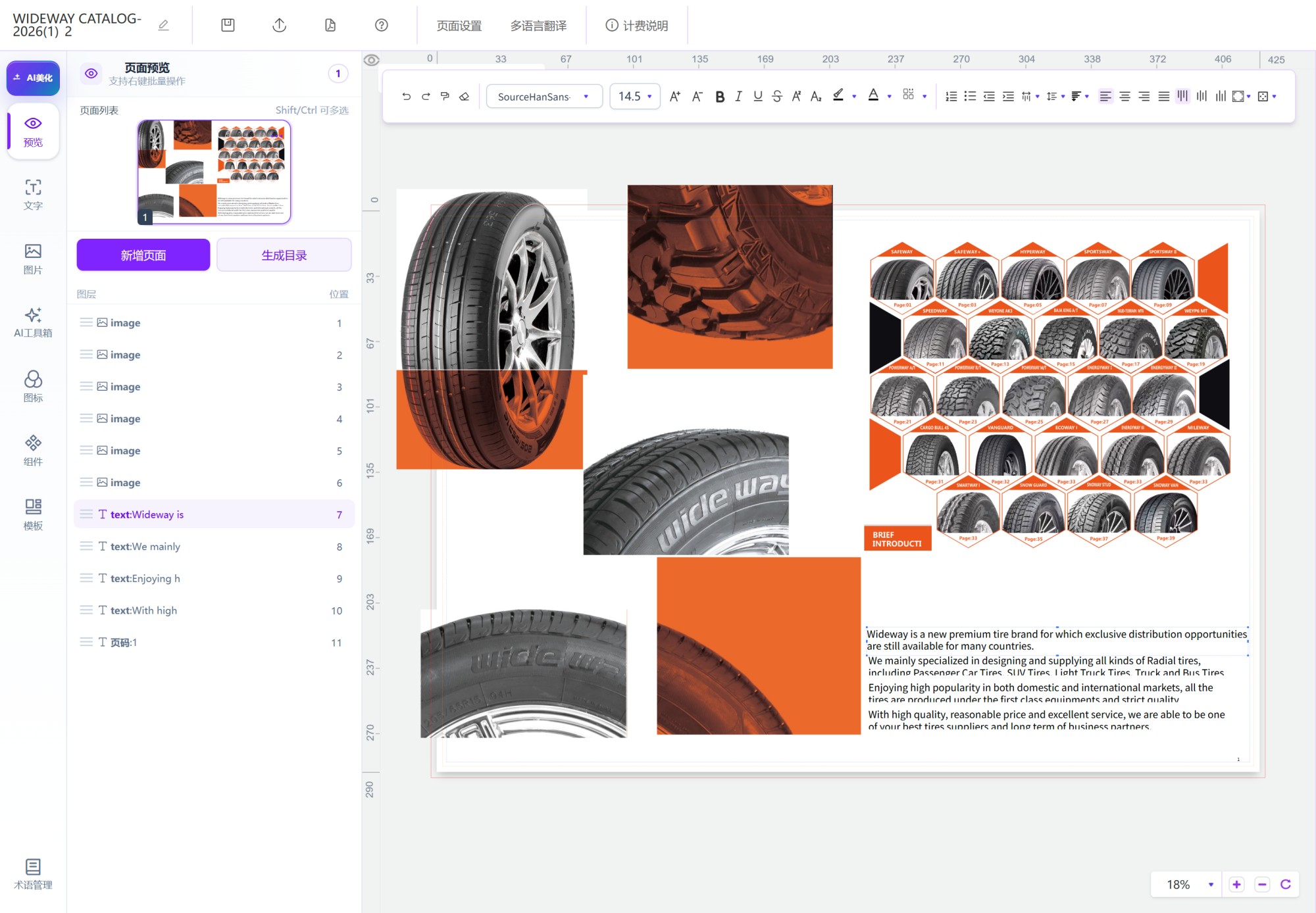The image size is (1316, 913).
Task: Open the AI工具箱 sidebar tab
Action: pos(33,322)
